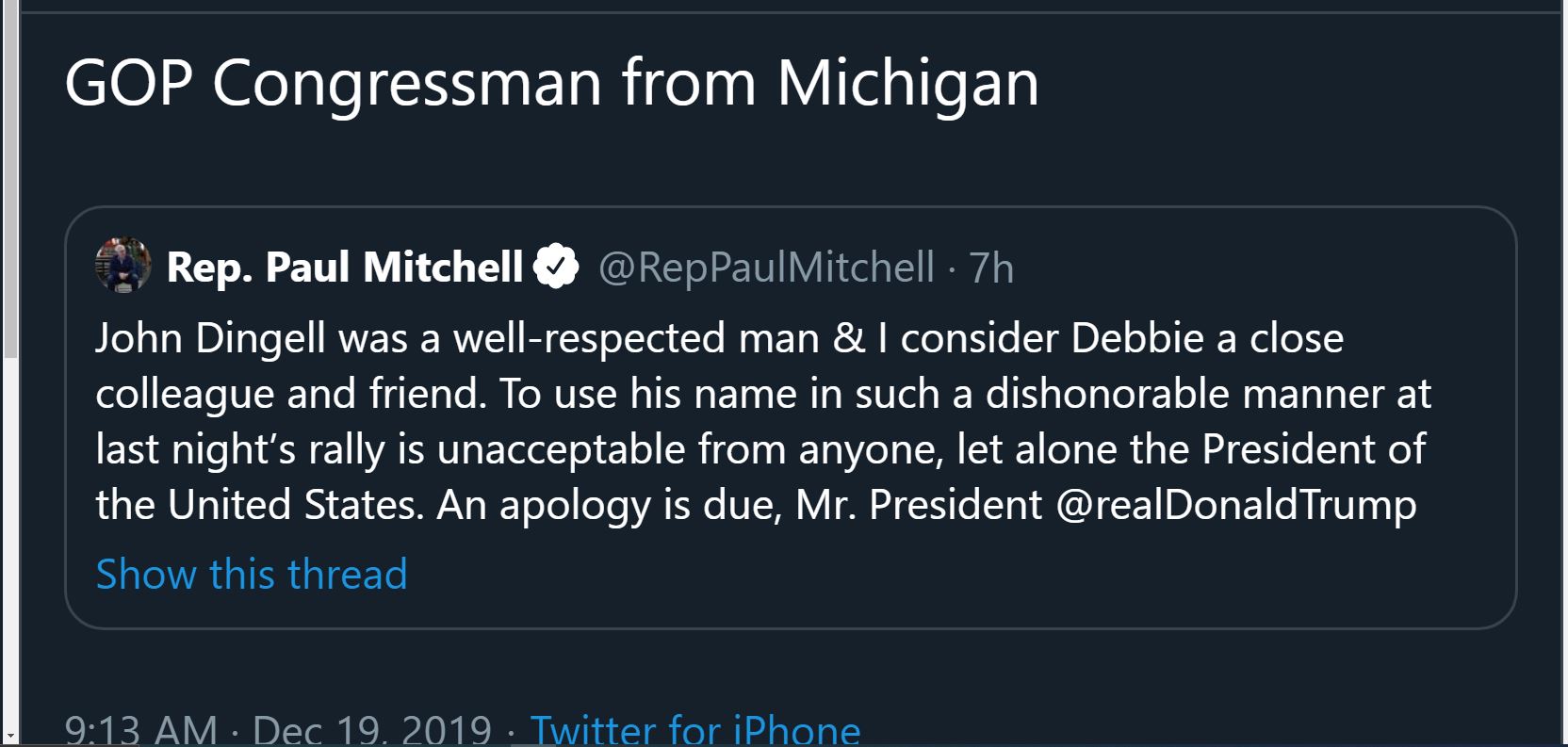This screenshot has width=1568, height=747.
Task: Click the 7h time indicator
Action: coord(991,268)
